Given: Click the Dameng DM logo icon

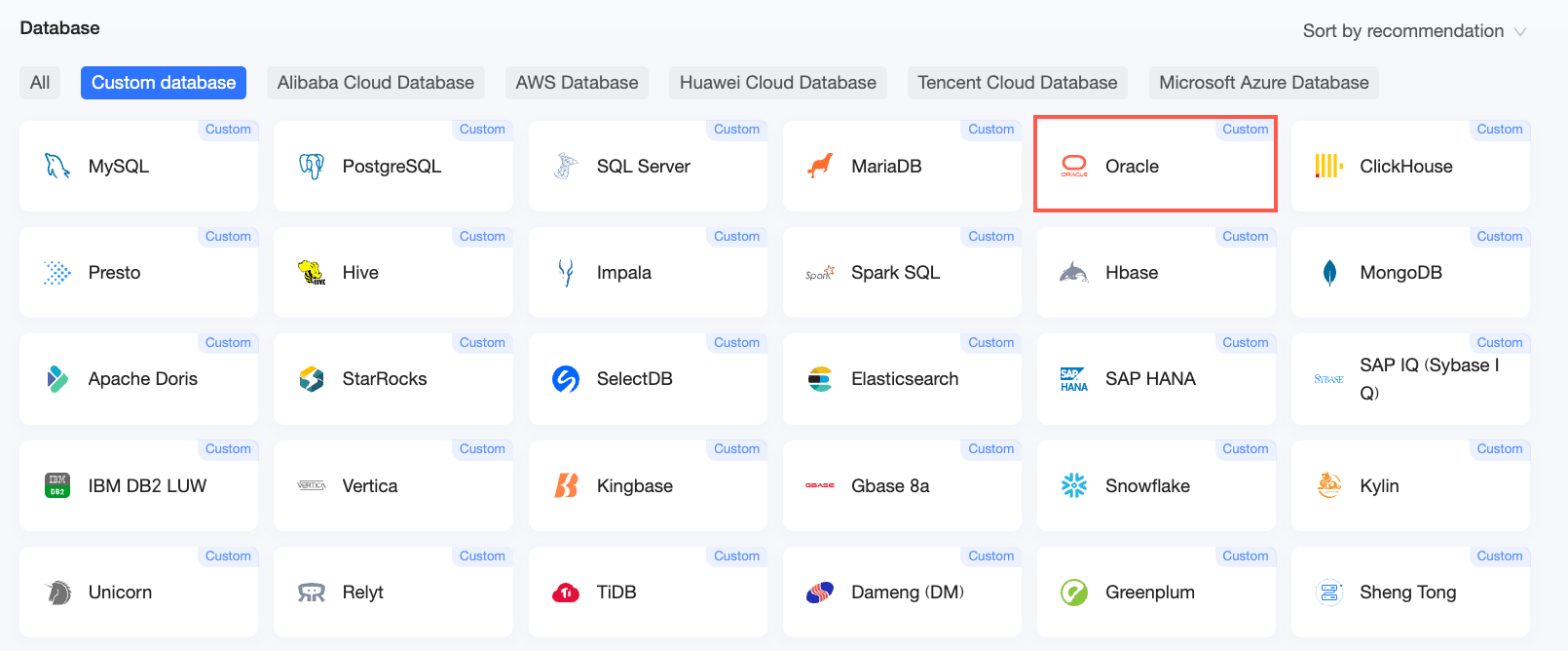Looking at the screenshot, I should coord(820,593).
